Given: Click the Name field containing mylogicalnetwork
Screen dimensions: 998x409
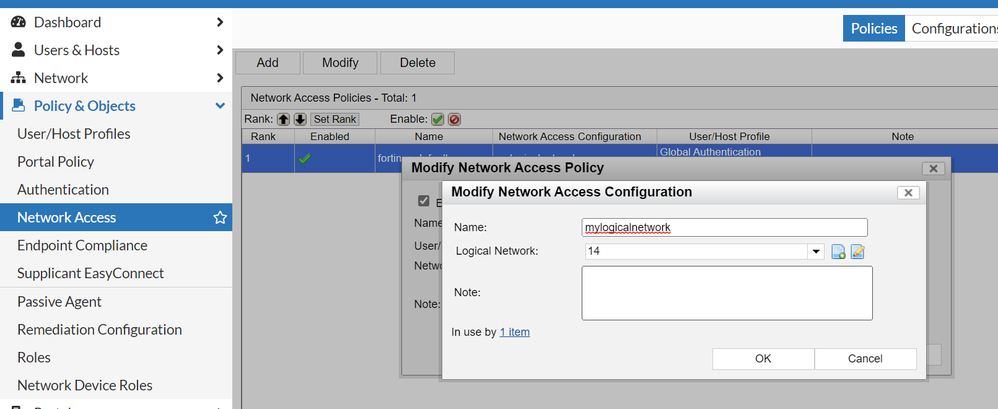Looking at the screenshot, I should [724, 227].
